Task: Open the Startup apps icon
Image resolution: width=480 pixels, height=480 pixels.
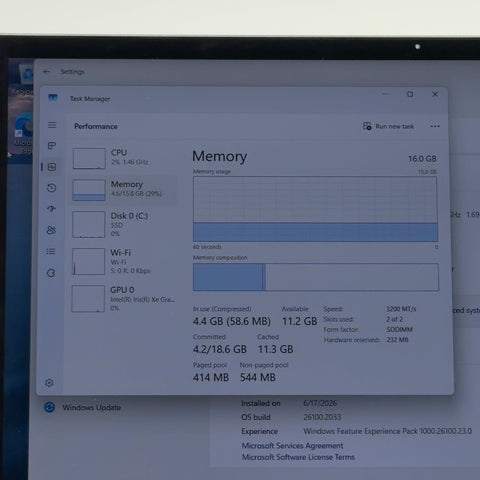Action: (51, 209)
